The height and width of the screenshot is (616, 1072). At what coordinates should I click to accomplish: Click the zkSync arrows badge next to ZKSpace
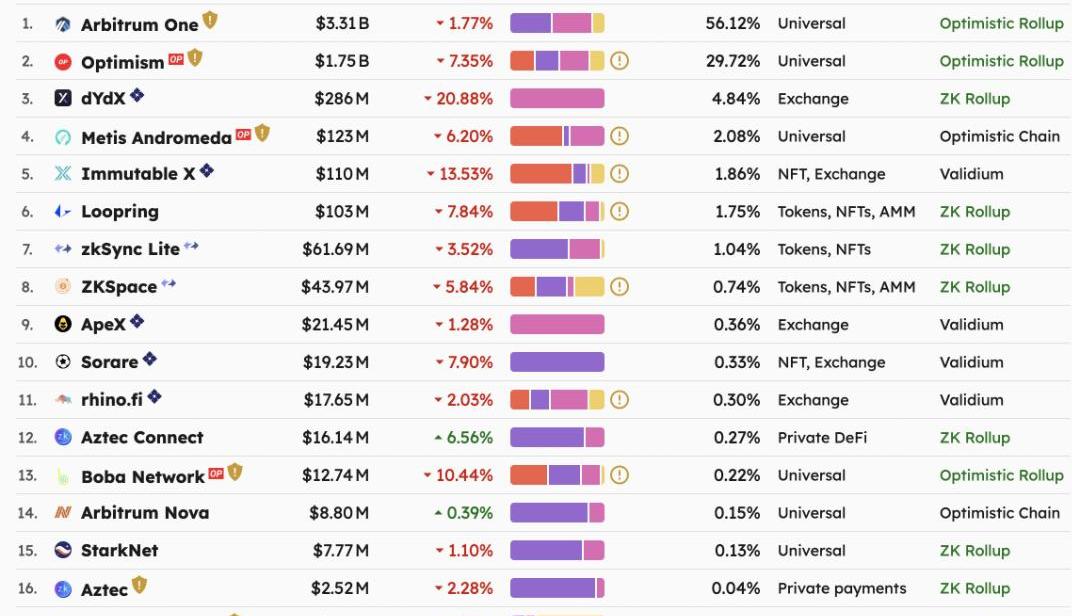pos(168,283)
